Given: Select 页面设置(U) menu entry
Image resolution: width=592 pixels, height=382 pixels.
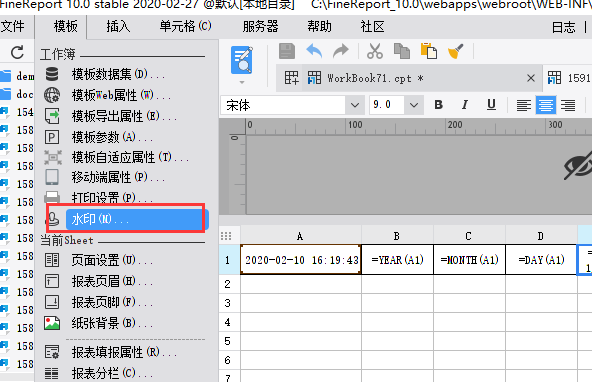Looking at the screenshot, I should pos(112,260).
